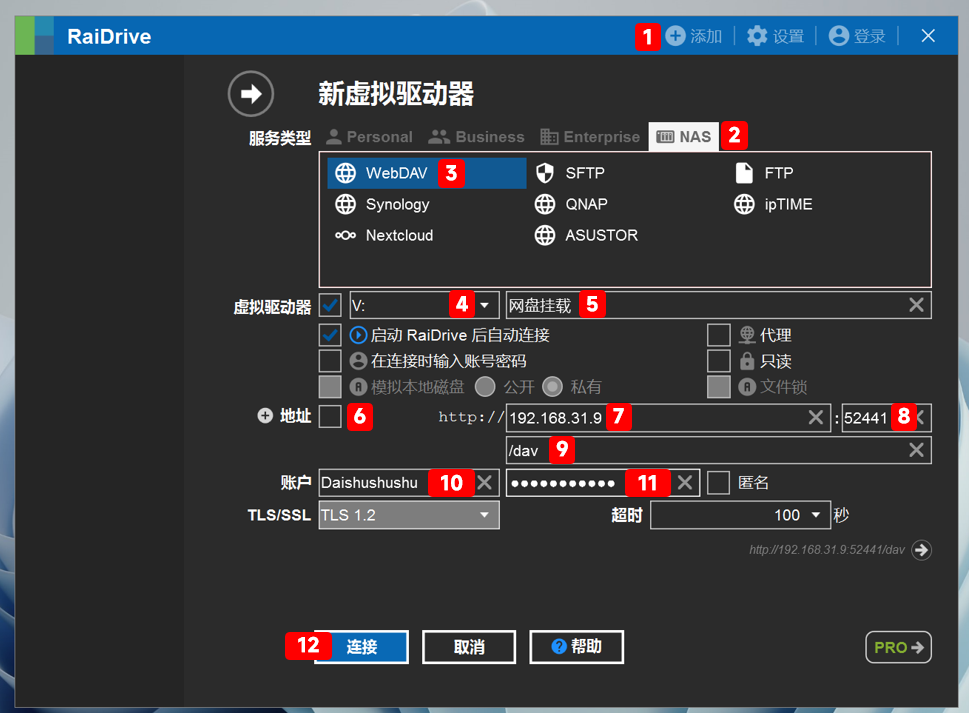This screenshot has height=716, width=970.
Task: Click the login (登录) user icon
Action: [x=838, y=36]
